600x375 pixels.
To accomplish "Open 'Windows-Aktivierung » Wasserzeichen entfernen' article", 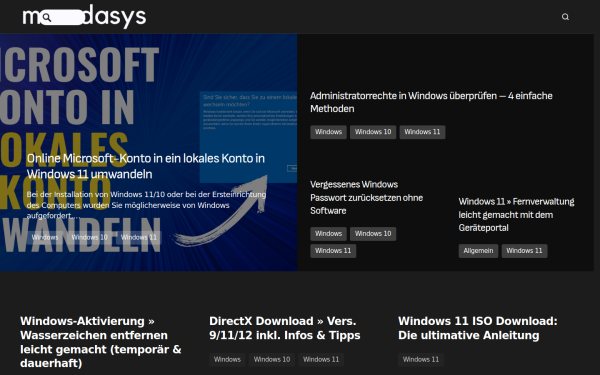I will pos(101,342).
